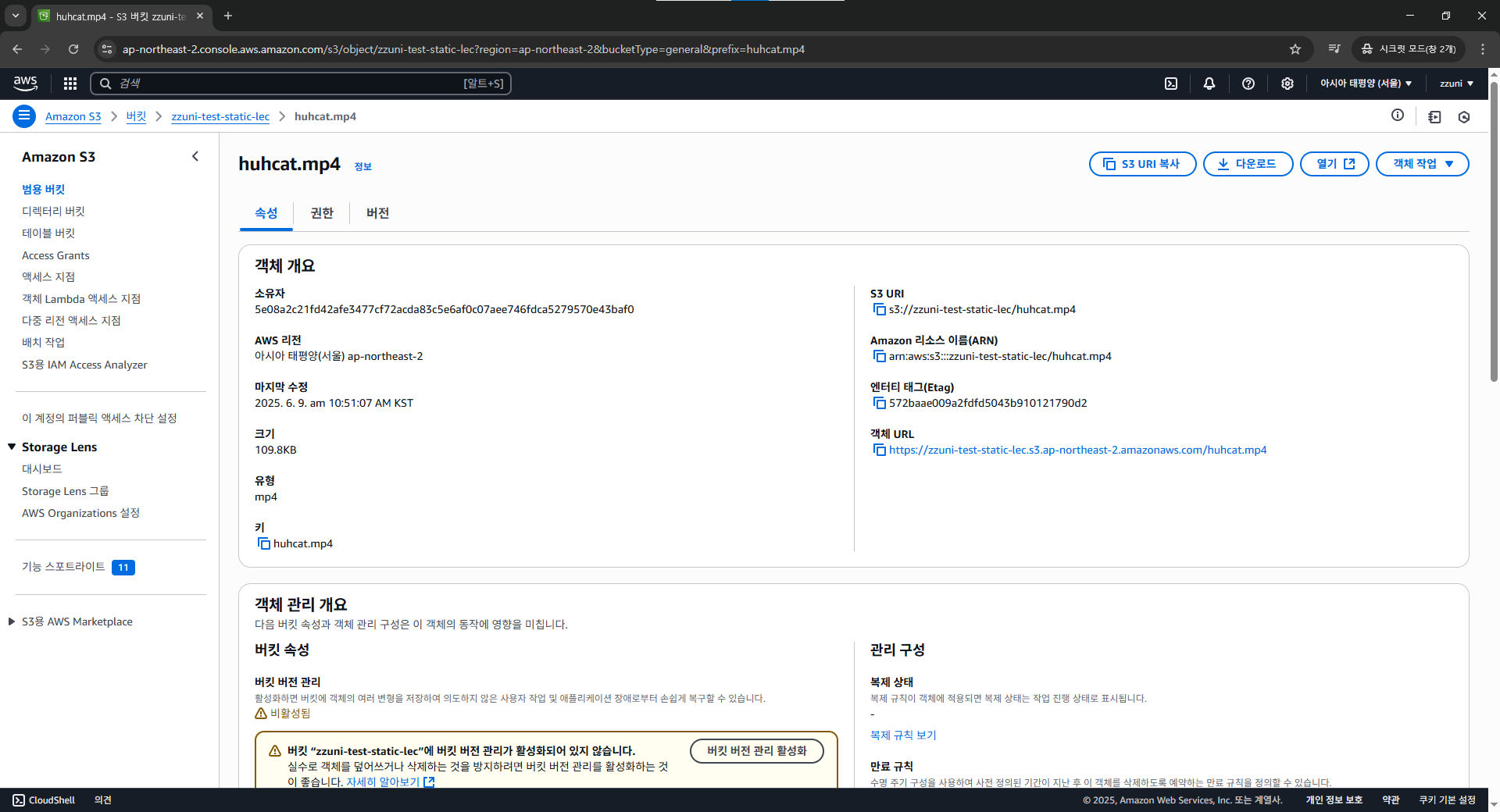Close the huhcat.mp4 browser tab
The width and height of the screenshot is (1500, 812).
click(x=200, y=16)
